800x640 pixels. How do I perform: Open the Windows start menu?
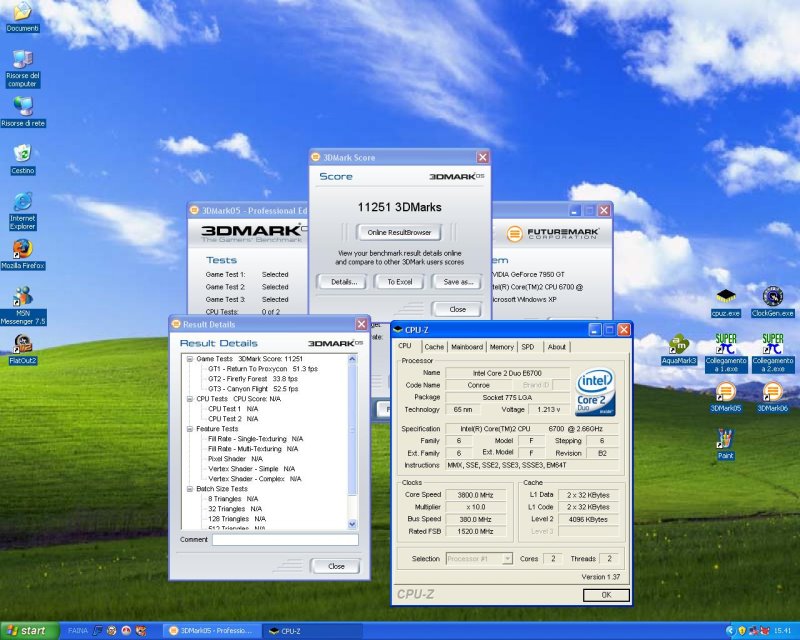(30, 631)
